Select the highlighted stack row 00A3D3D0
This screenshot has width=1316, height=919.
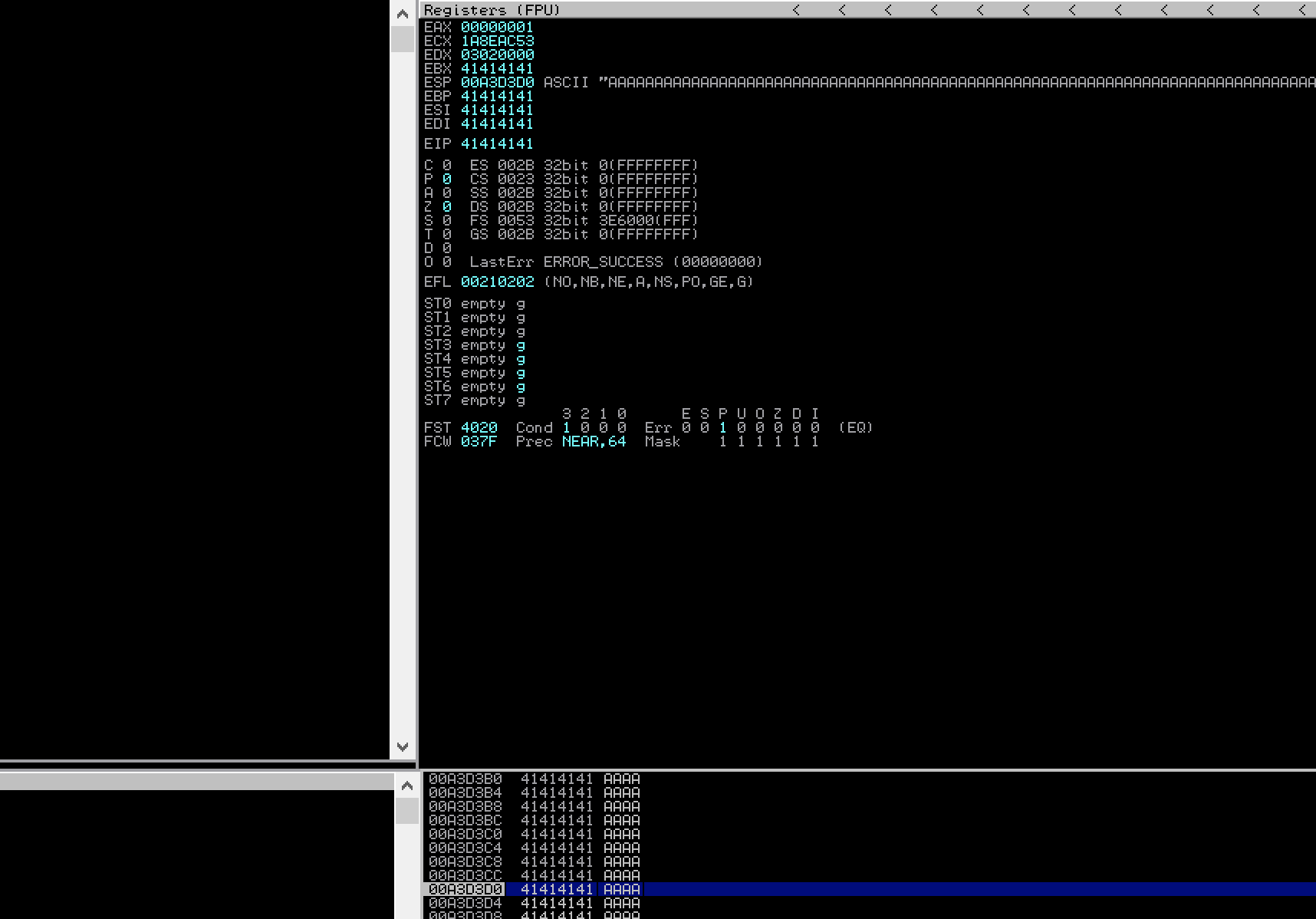466,889
